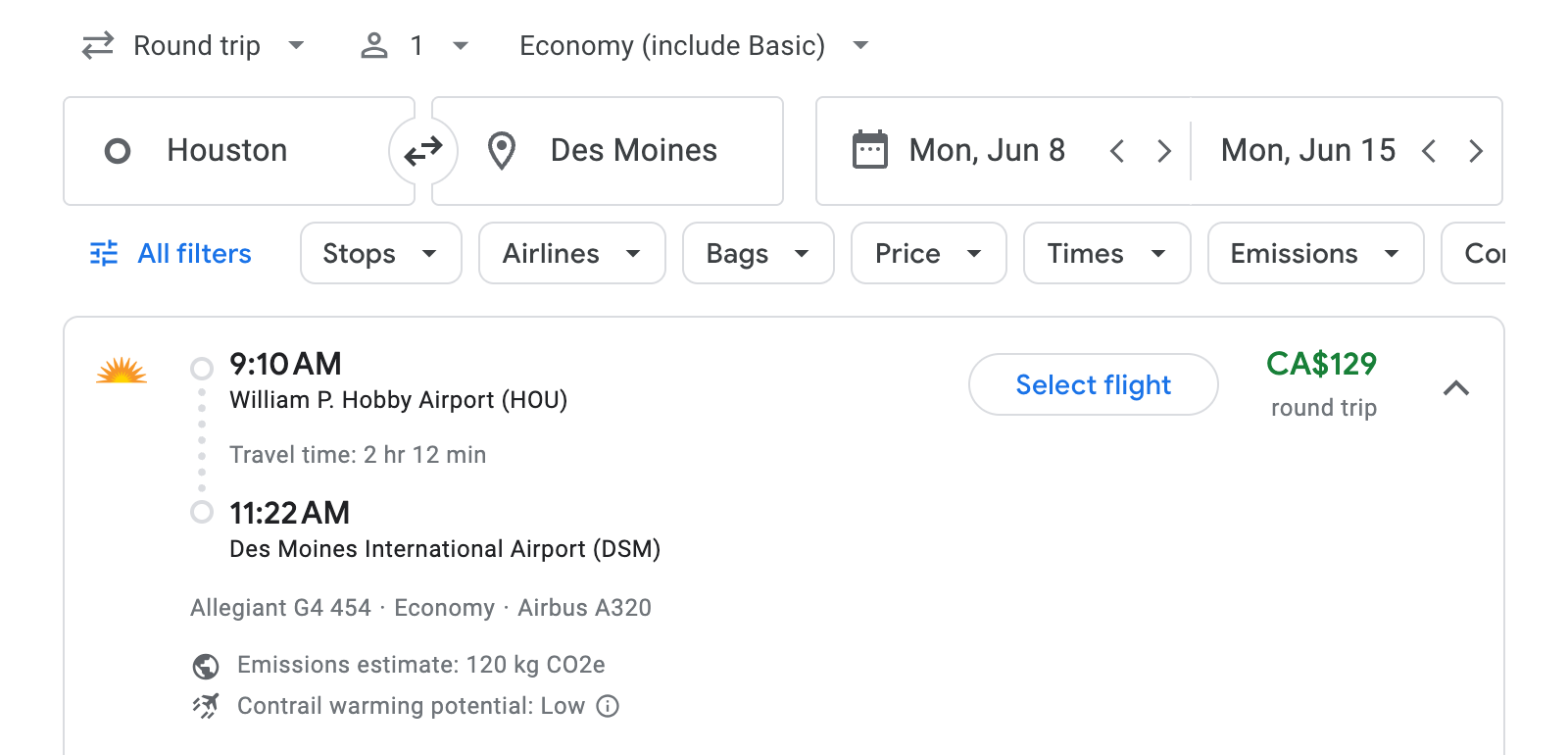Click the CA$129 round trip price
Image resolution: width=1568 pixels, height=755 pixels.
point(1322,364)
